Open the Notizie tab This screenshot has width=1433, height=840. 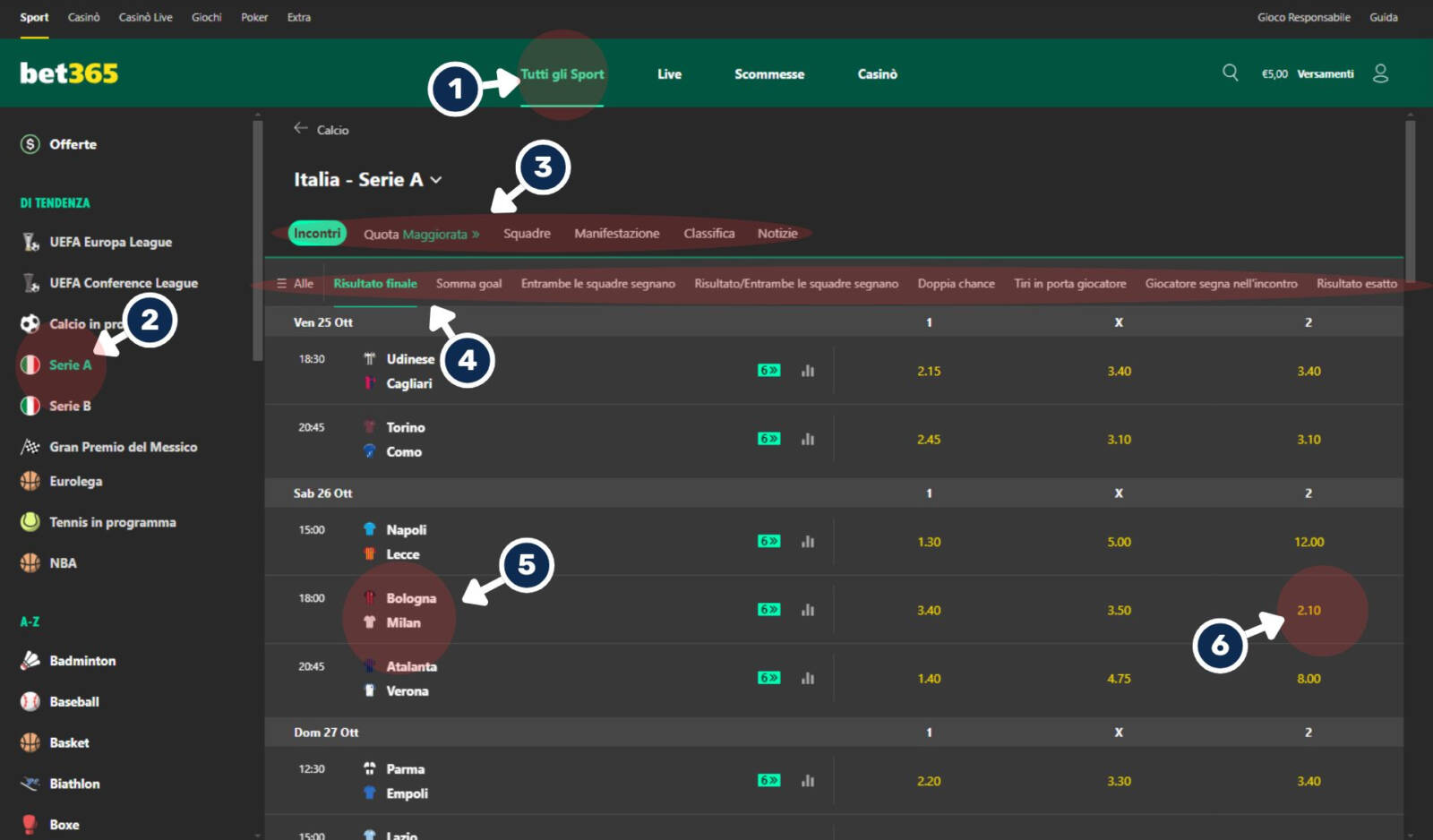[777, 234]
